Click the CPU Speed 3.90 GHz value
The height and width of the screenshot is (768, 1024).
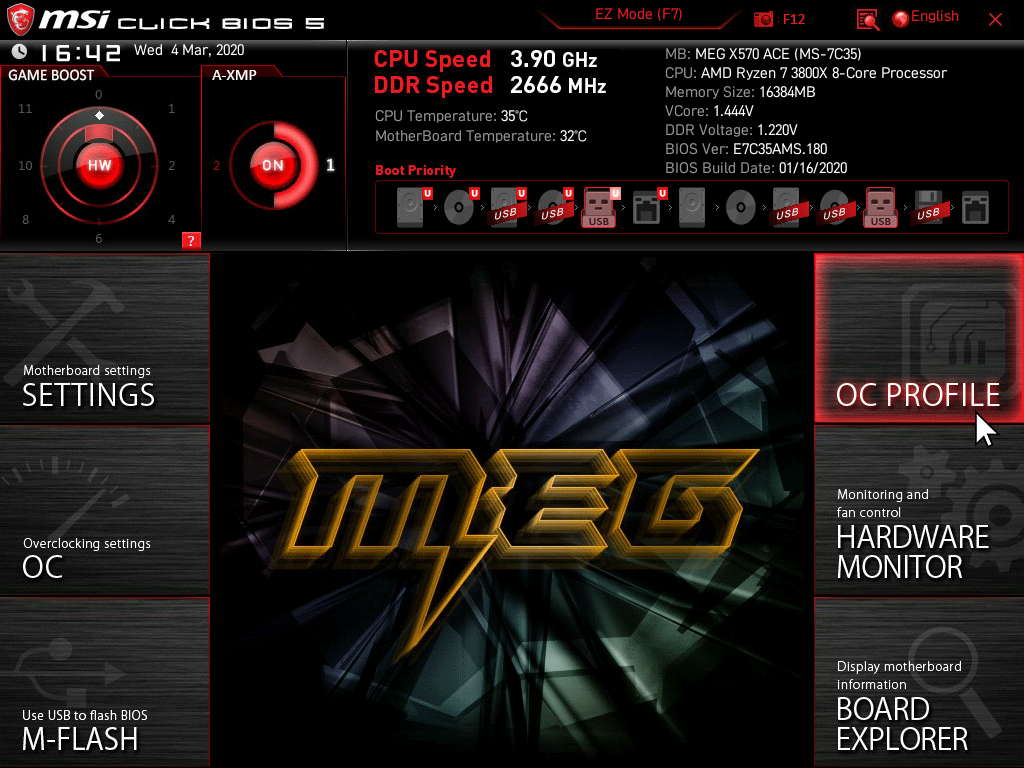coord(553,59)
